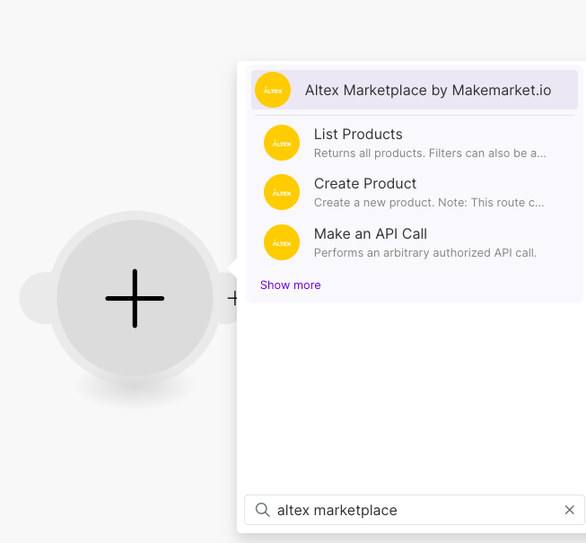586x543 pixels.
Task: Clear the search field with the X
Action: click(x=570, y=510)
